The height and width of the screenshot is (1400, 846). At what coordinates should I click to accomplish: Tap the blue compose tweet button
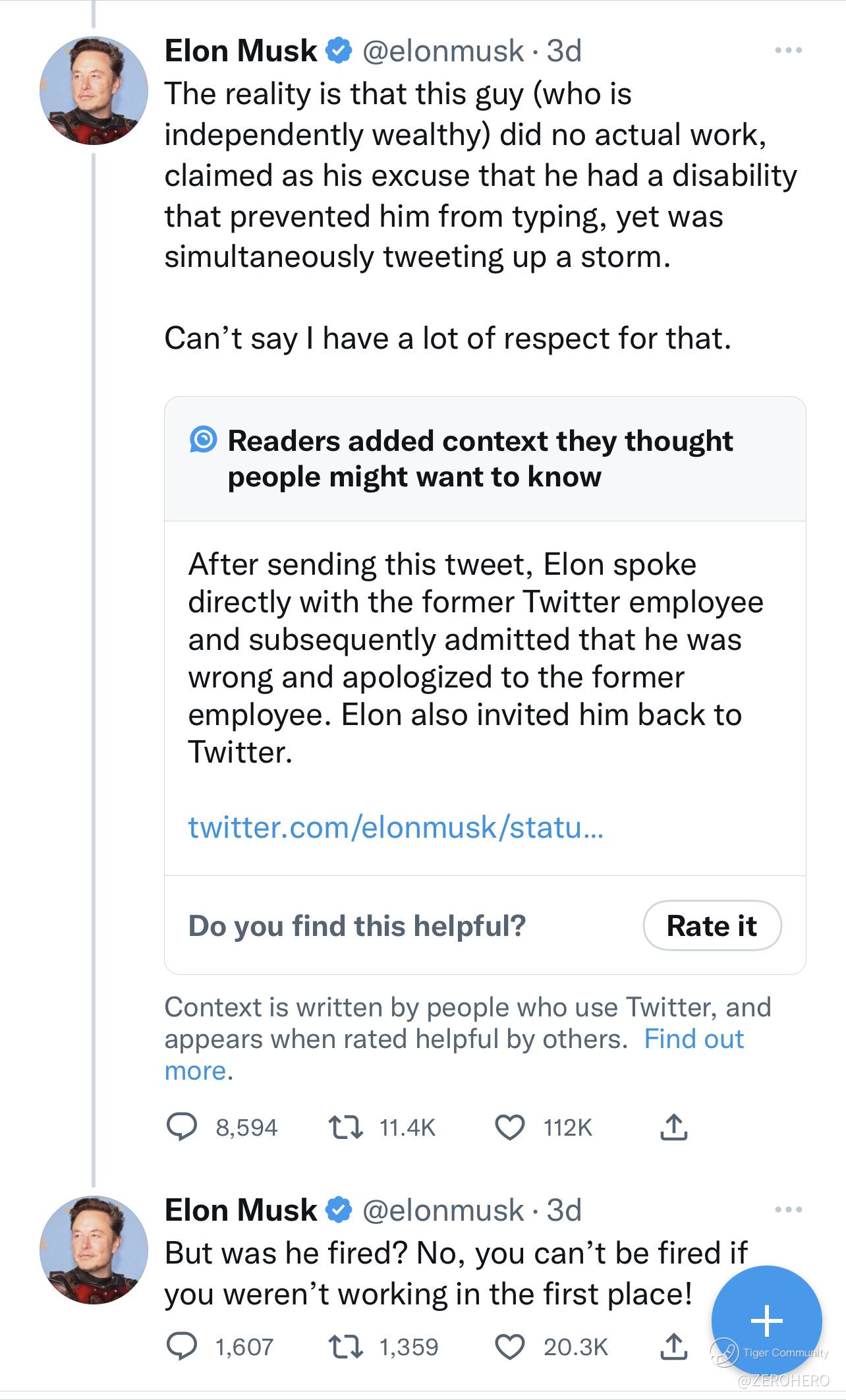766,1320
